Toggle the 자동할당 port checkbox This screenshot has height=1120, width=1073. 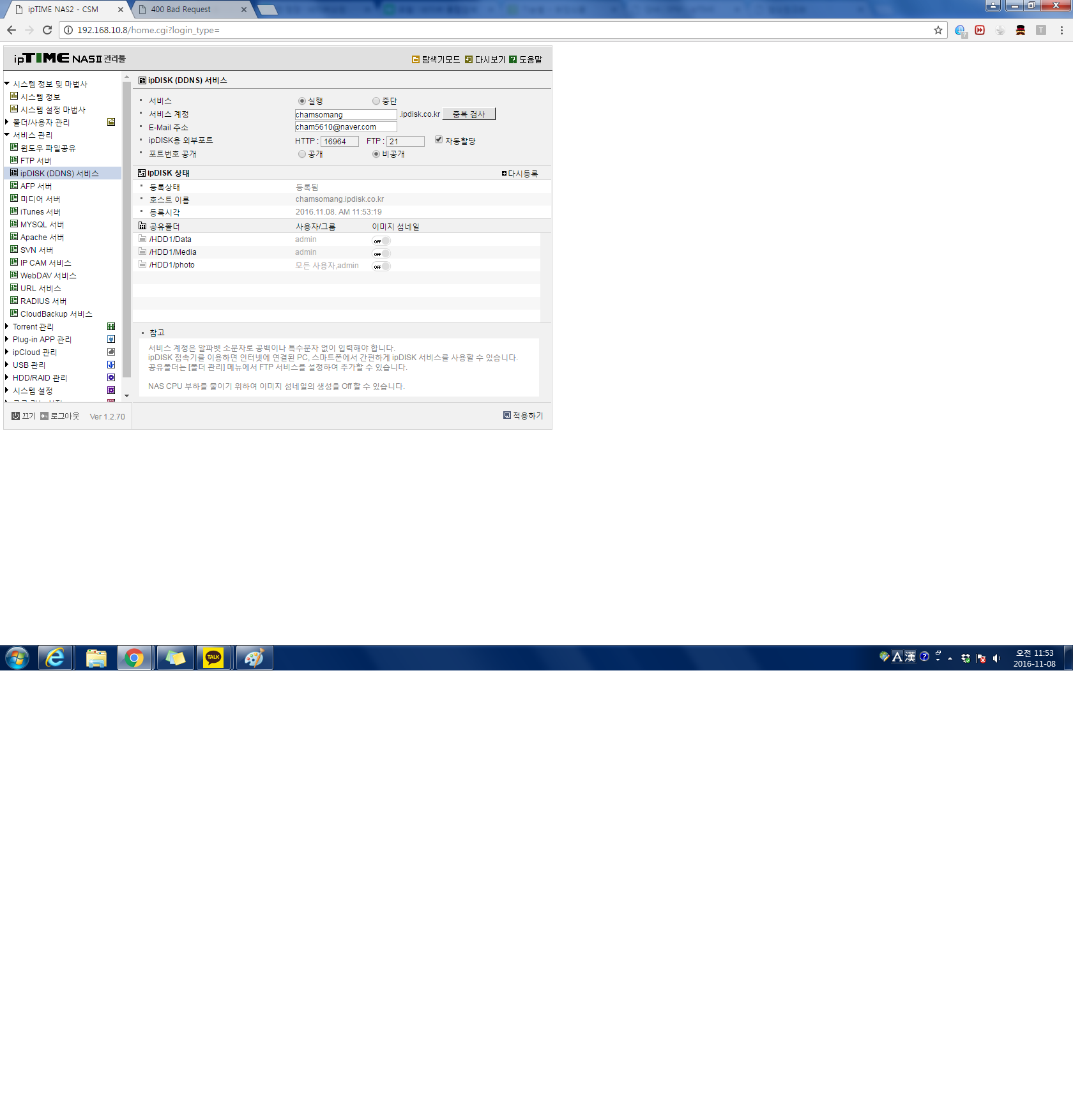[x=439, y=140]
